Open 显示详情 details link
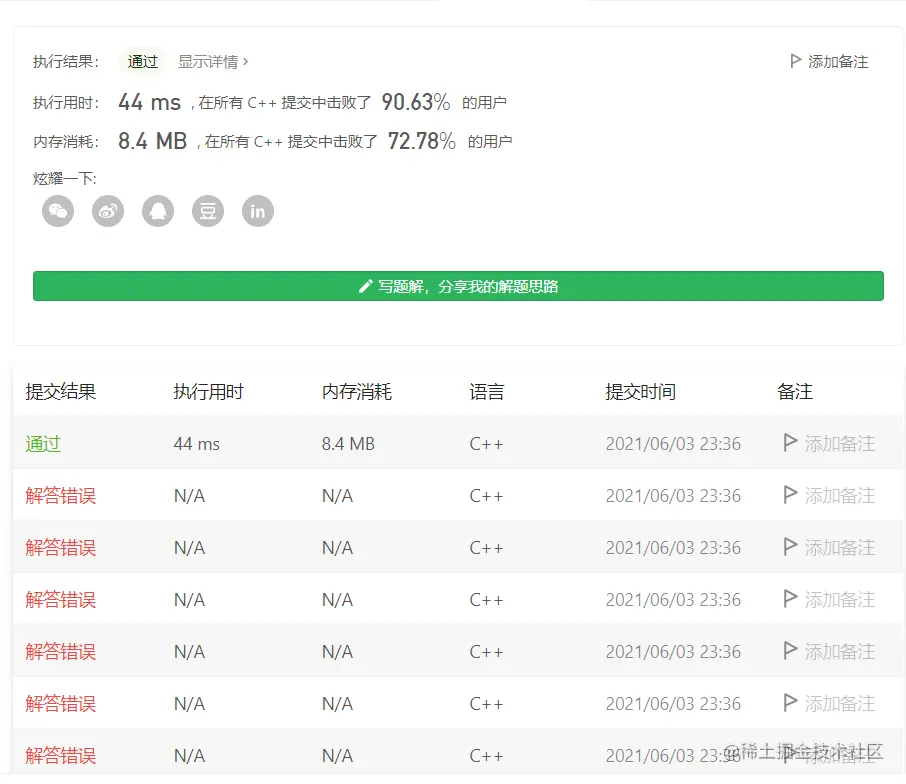Screen dimensions: 906x784 click(x=213, y=61)
